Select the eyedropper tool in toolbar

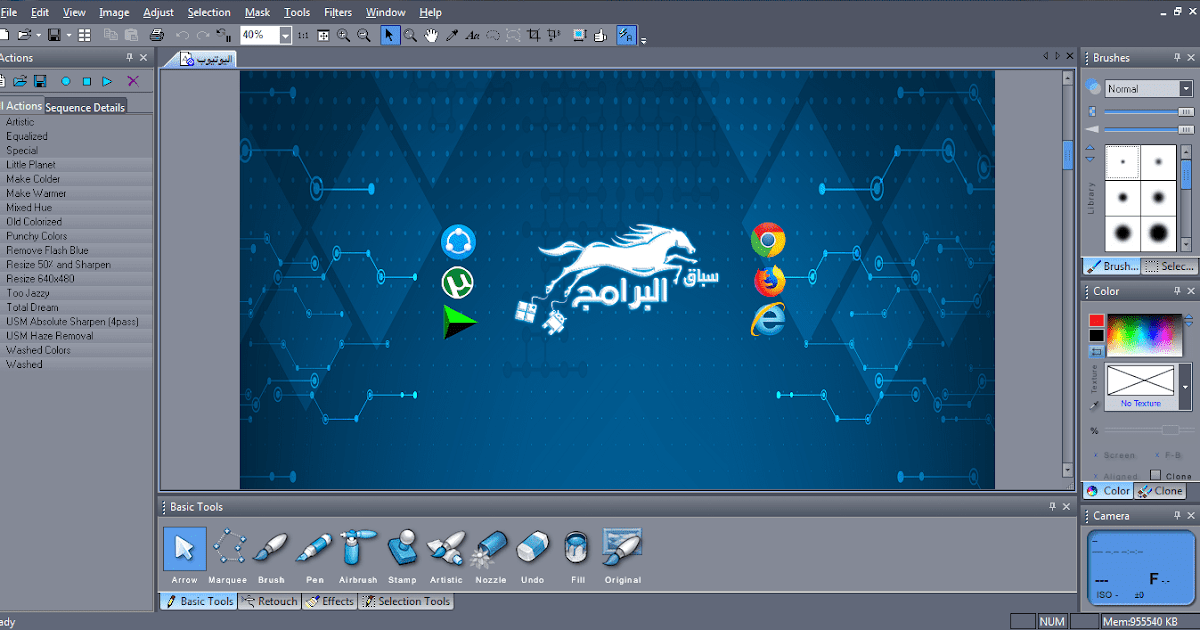click(x=452, y=35)
